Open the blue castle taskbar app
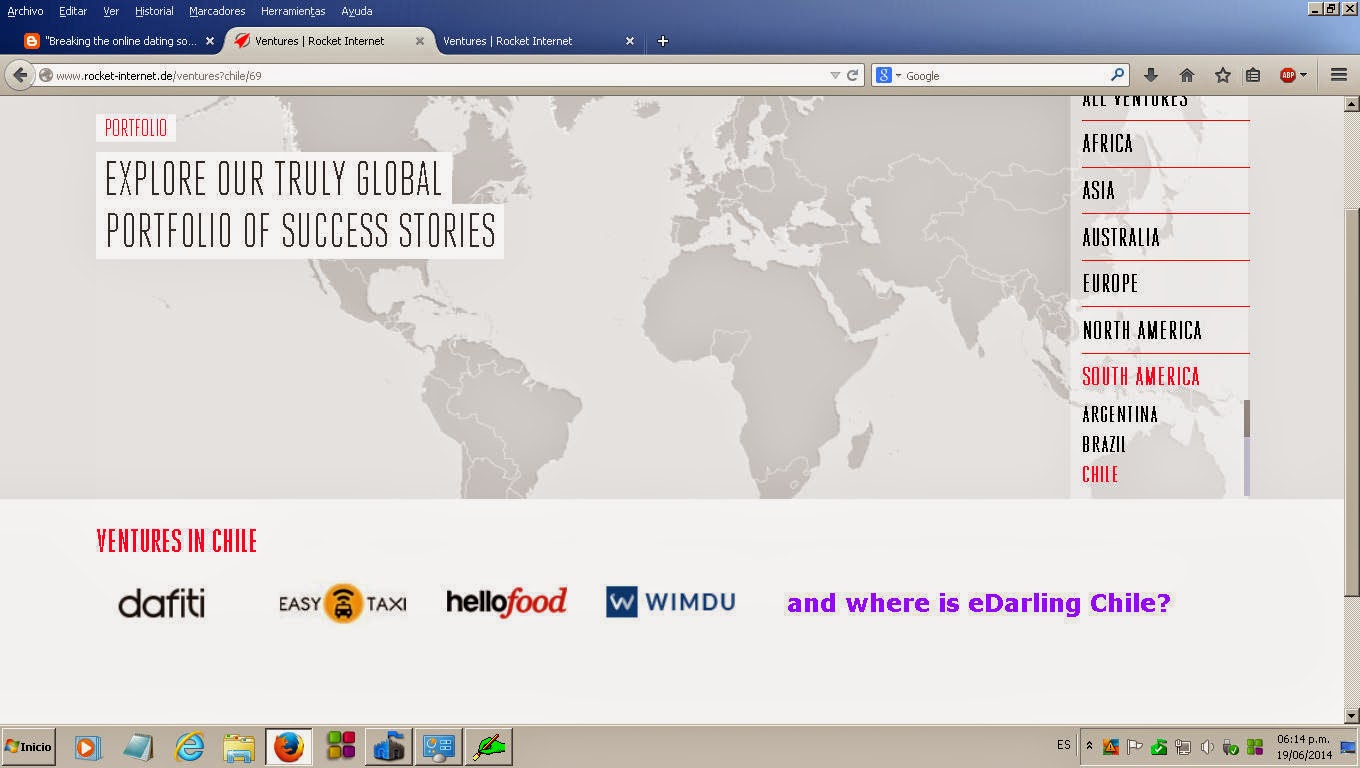The image size is (1360, 768). [388, 747]
